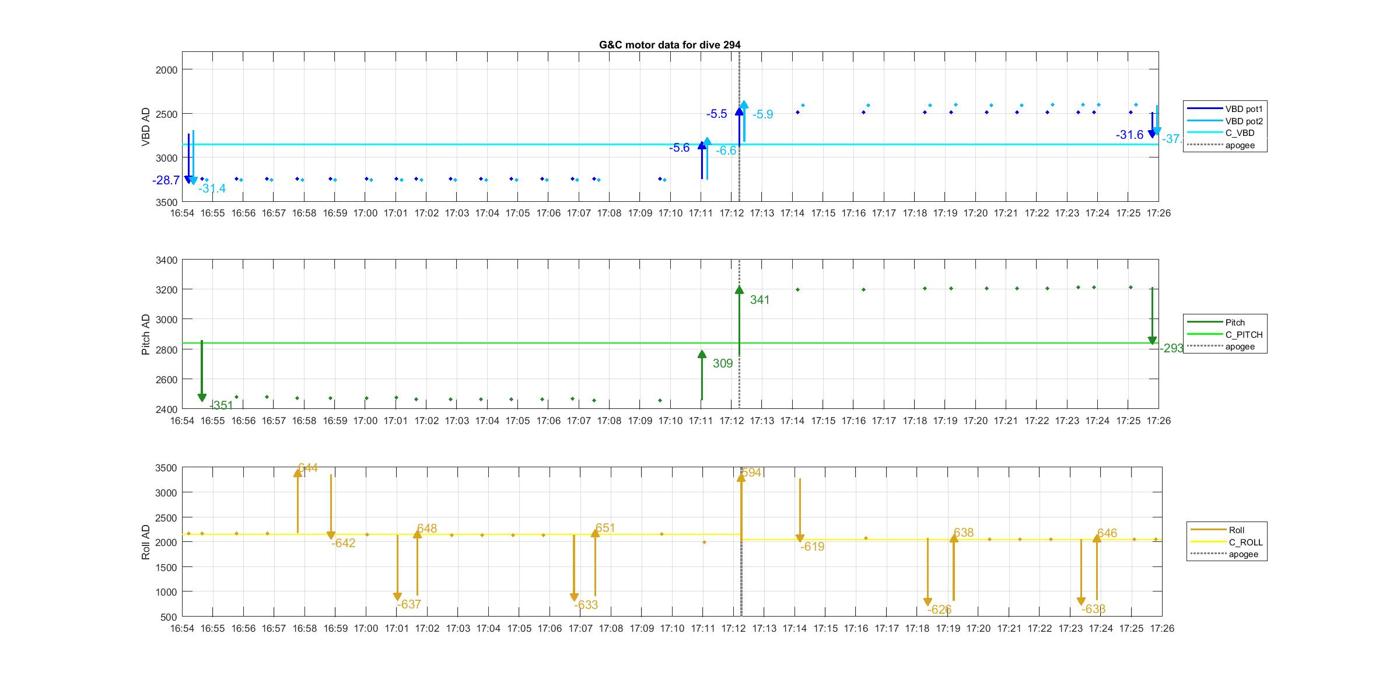
Task: Click the '648' roll data label
Action: pos(427,529)
